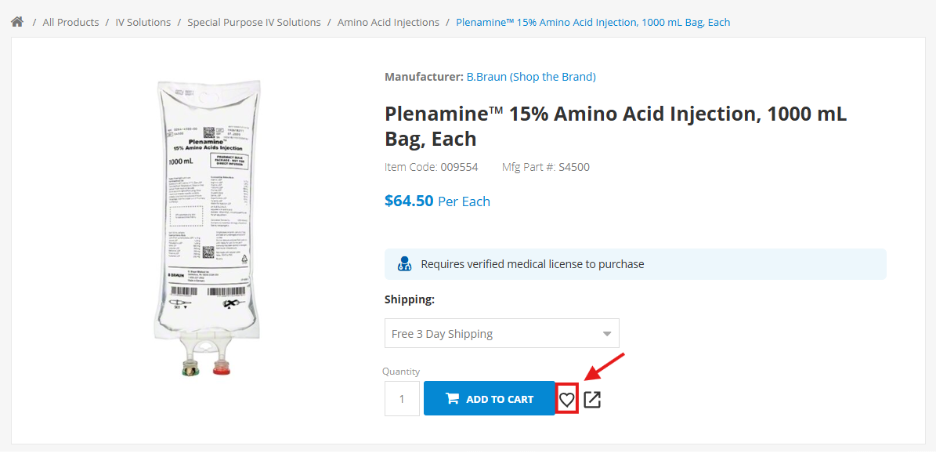This screenshot has height=453, width=936.
Task: Click the Shipping label above the dropdown
Action: pyautogui.click(x=410, y=299)
